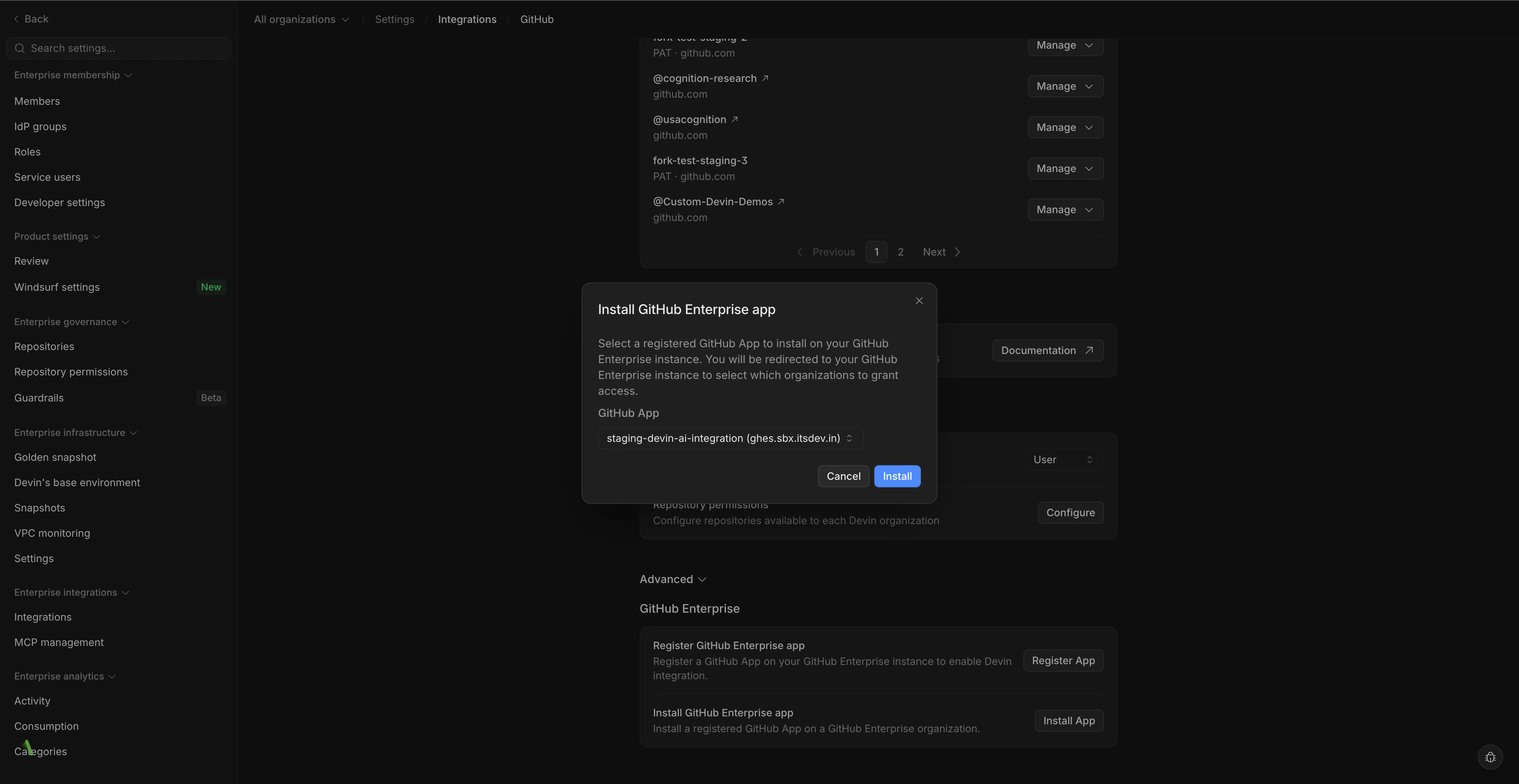Open Manage menu for fork-test-staging-3
This screenshot has width=1519, height=784.
coord(1065,169)
